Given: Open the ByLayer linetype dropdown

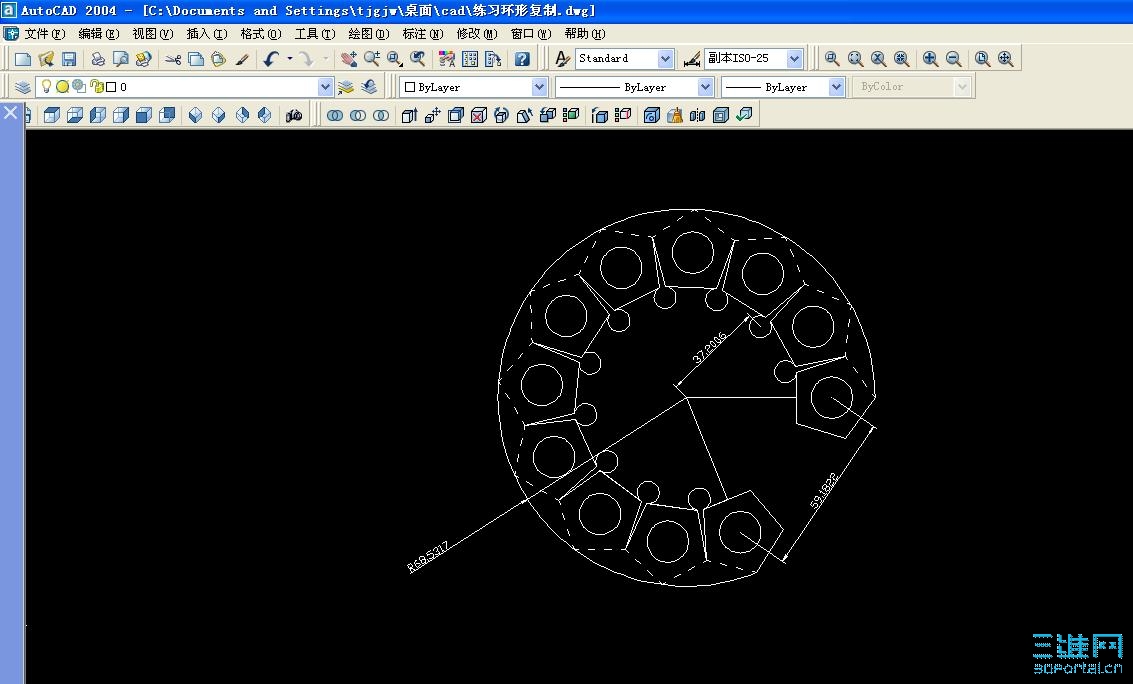Looking at the screenshot, I should tap(705, 87).
